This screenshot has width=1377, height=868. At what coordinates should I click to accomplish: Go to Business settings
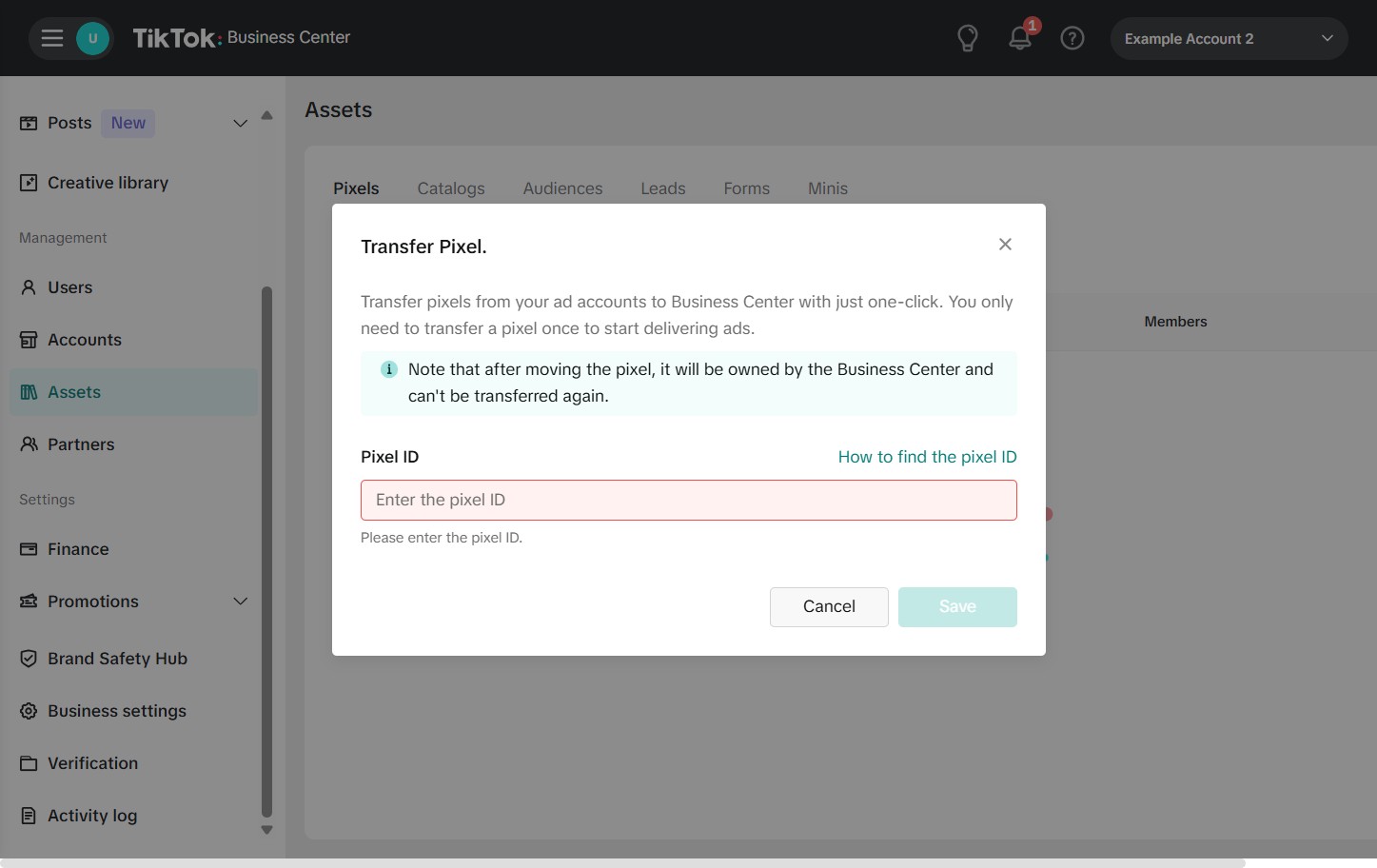[116, 711]
